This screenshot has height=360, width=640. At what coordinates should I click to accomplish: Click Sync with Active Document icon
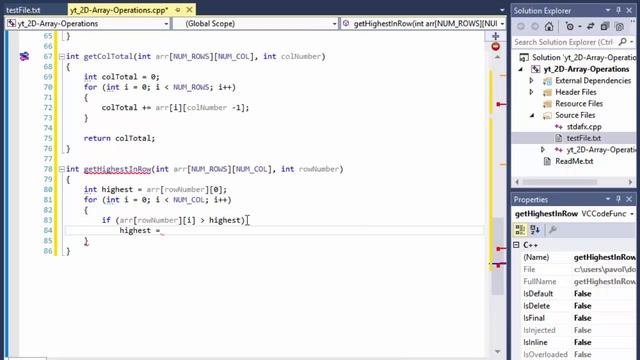(x=591, y=27)
